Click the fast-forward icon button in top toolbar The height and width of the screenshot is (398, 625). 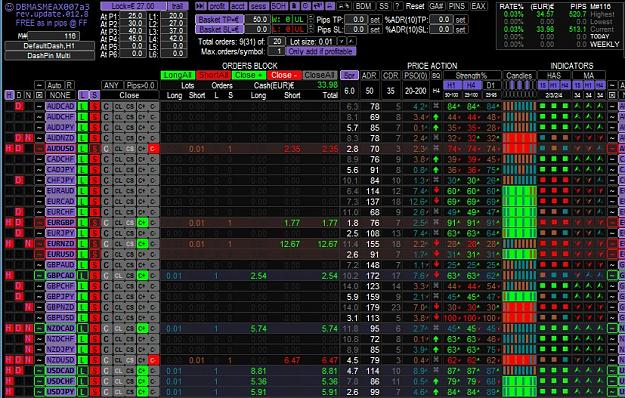201,6
